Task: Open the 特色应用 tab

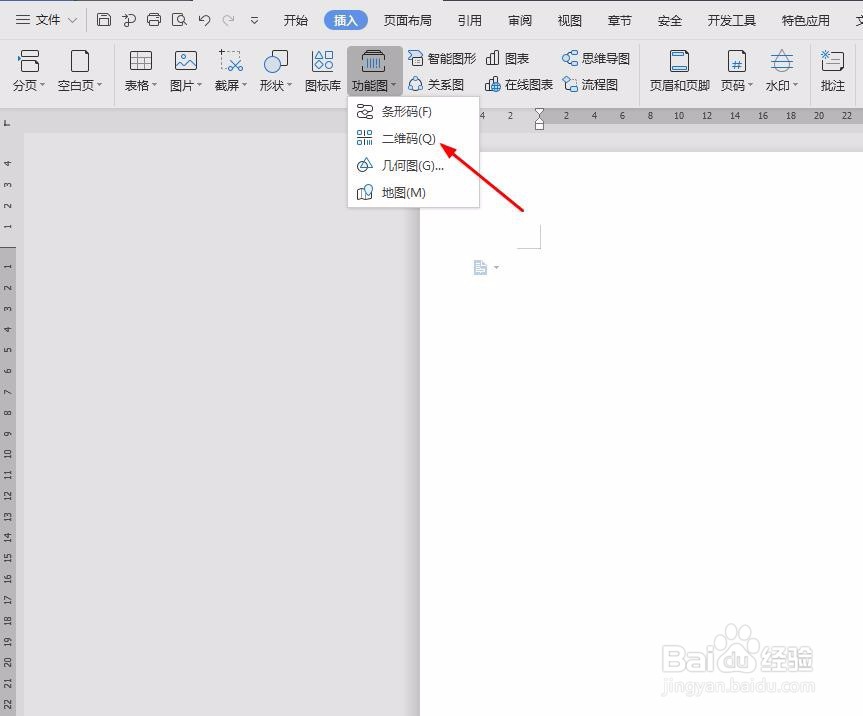Action: coord(805,20)
